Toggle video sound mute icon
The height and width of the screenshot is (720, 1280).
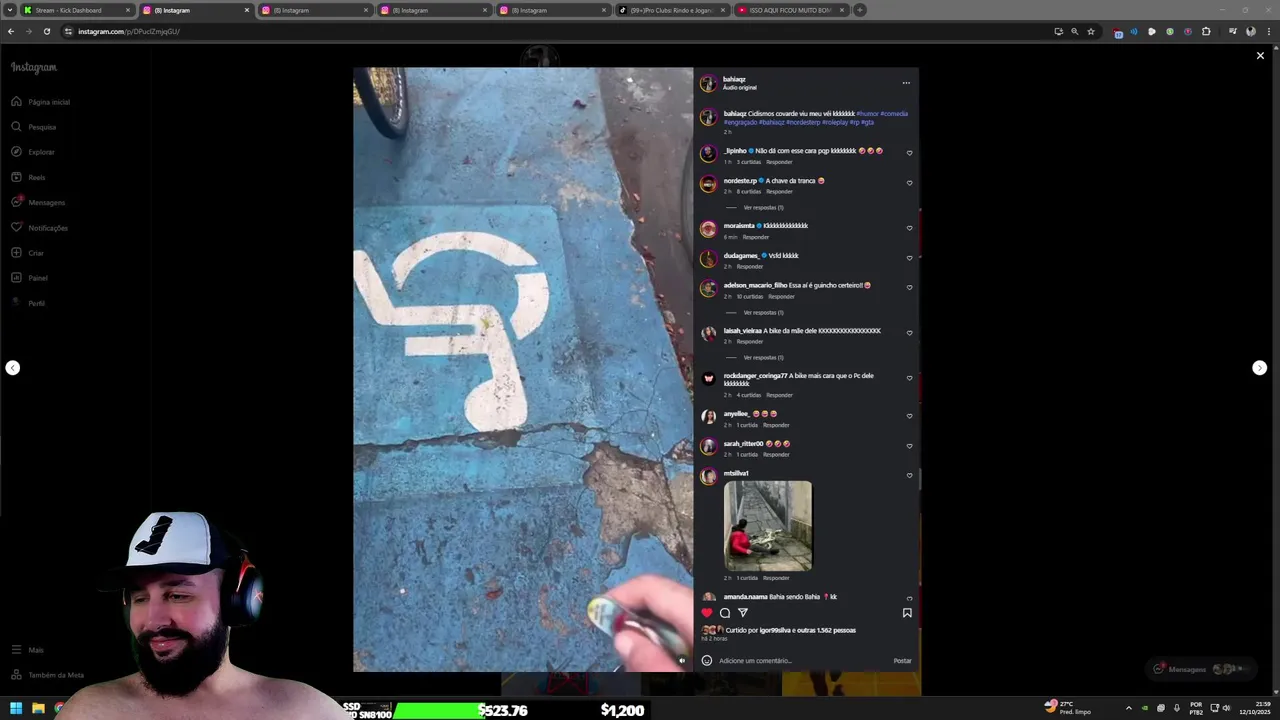682,660
